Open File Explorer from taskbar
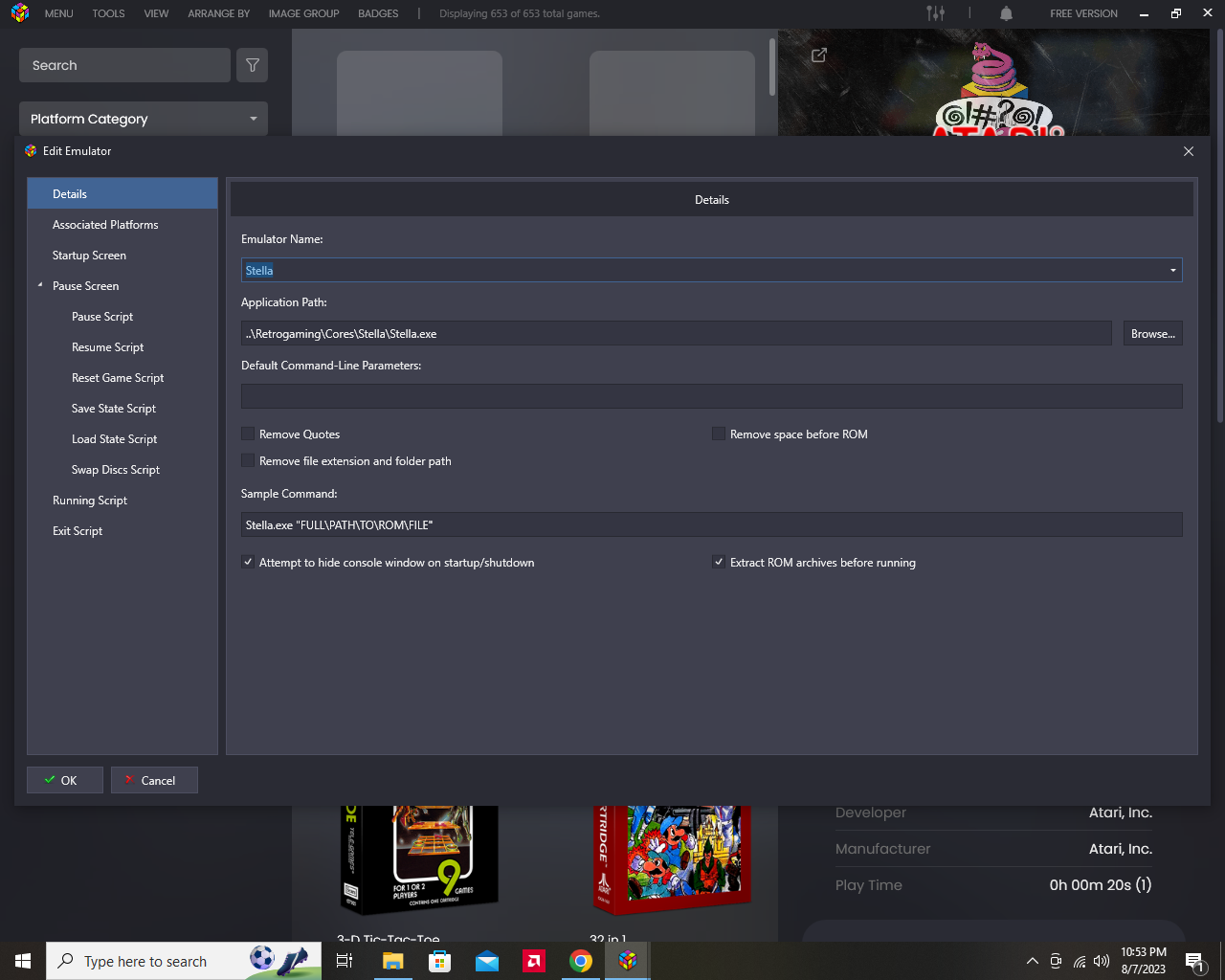Screen dimensions: 1225x980 coord(392,961)
